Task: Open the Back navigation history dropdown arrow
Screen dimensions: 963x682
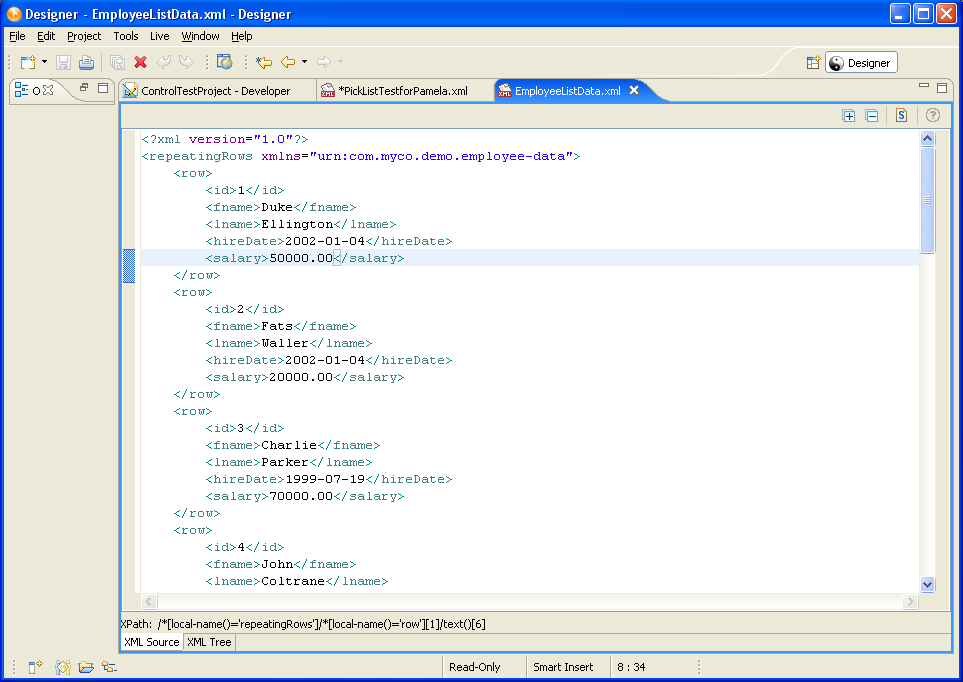Action: click(x=304, y=62)
